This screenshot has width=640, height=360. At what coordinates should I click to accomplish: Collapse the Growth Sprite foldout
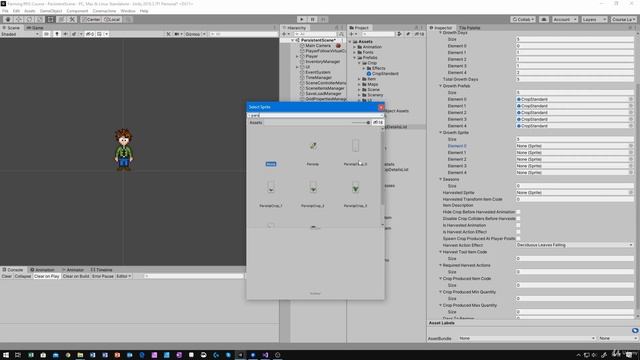(441, 133)
